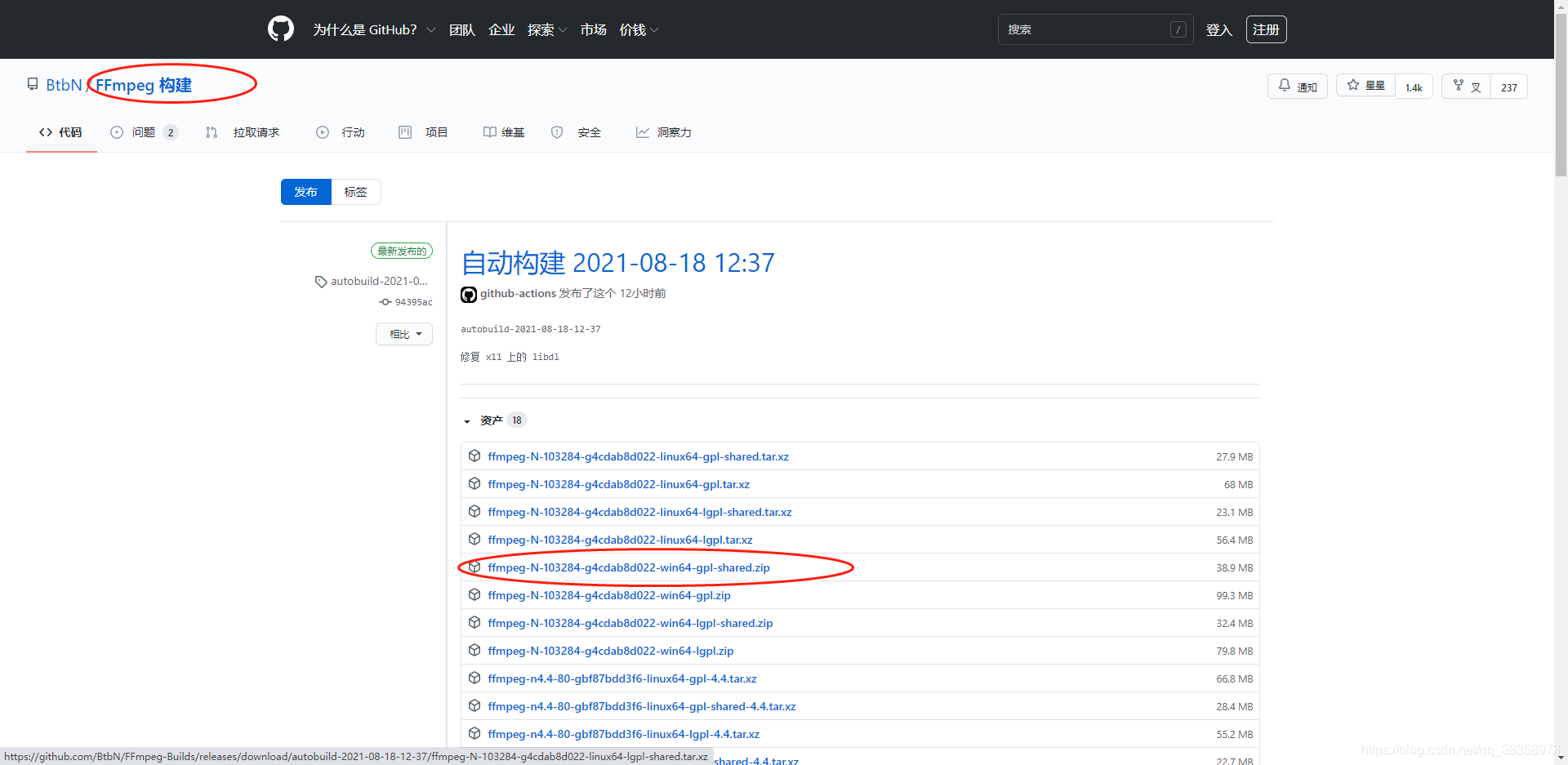The width and height of the screenshot is (1568, 765).
Task: Open 团队 (Team) in top navigation
Action: click(x=462, y=30)
